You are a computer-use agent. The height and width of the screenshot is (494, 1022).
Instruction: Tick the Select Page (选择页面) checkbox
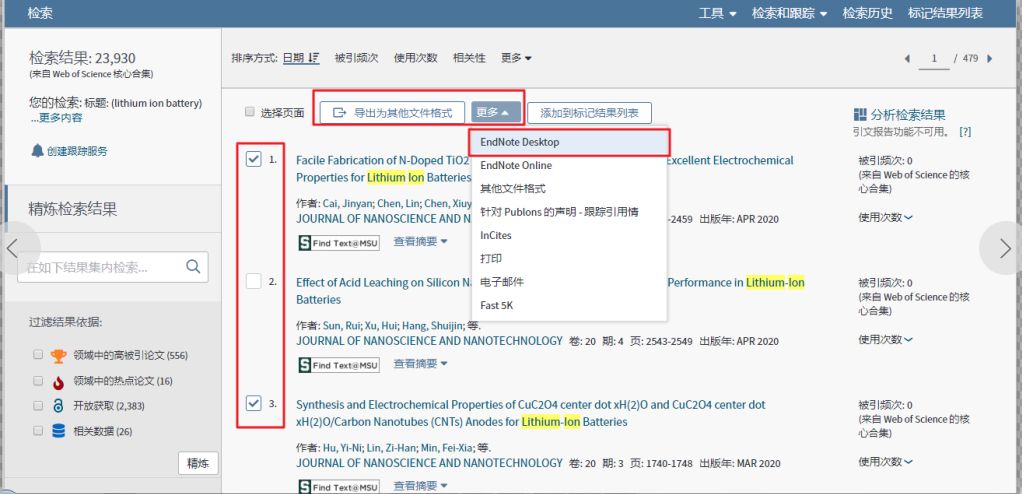pos(250,112)
